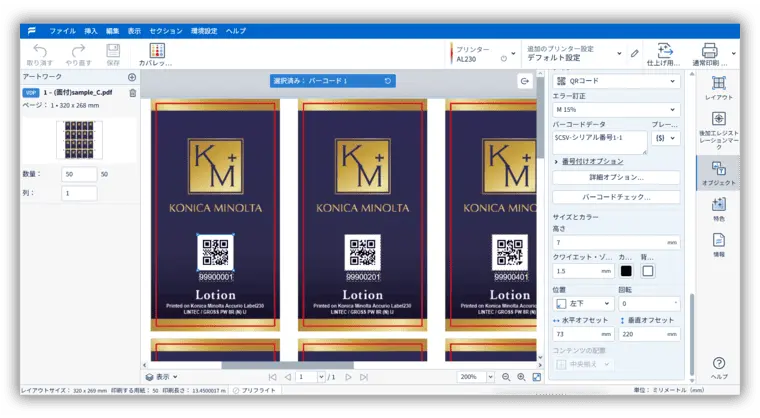This screenshot has width=760, height=418.
Task: Click the barcode check (バーコードチェック...) button
Action: (x=616, y=197)
